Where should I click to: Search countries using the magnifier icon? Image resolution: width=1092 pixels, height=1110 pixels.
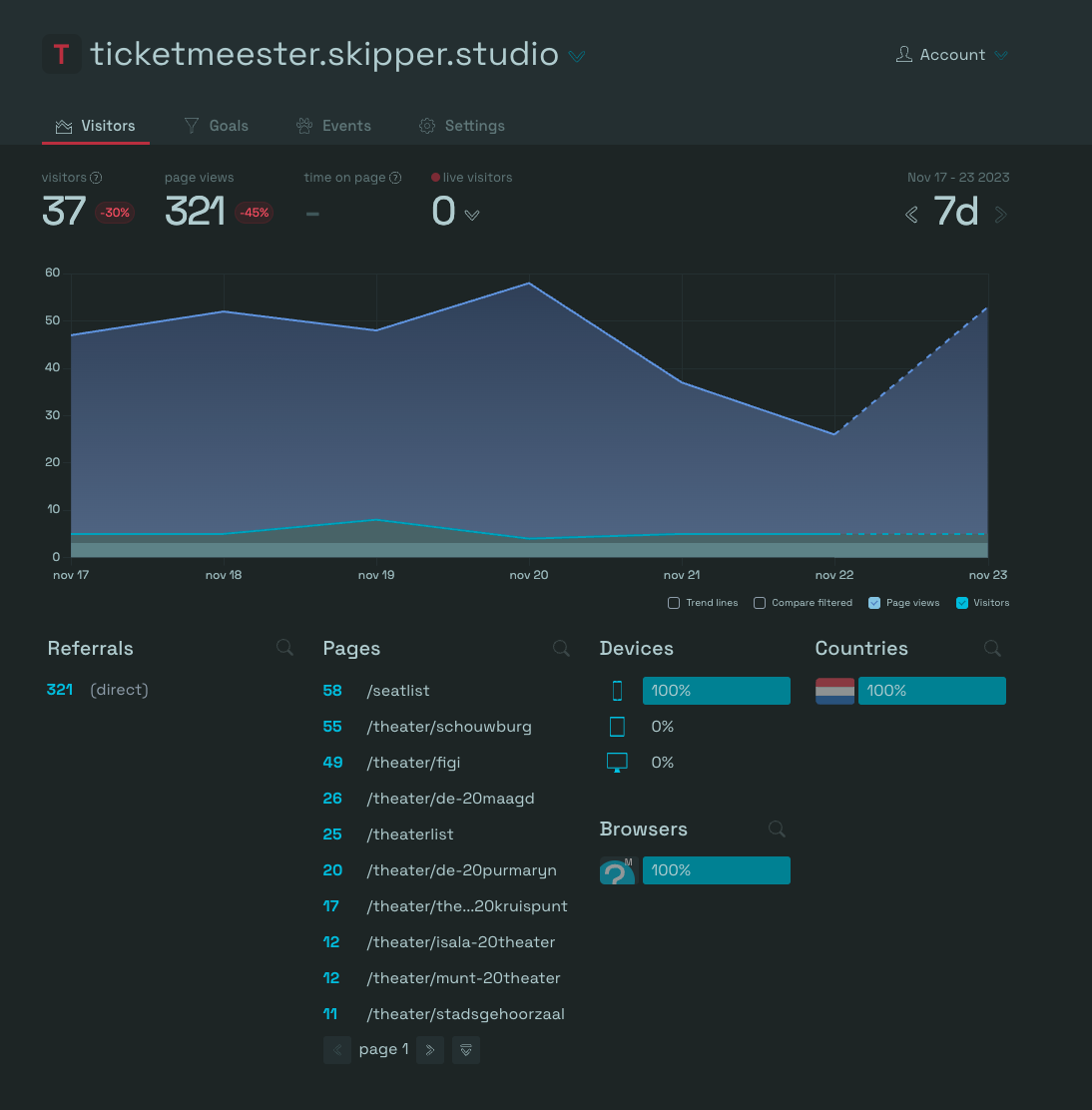point(992,648)
